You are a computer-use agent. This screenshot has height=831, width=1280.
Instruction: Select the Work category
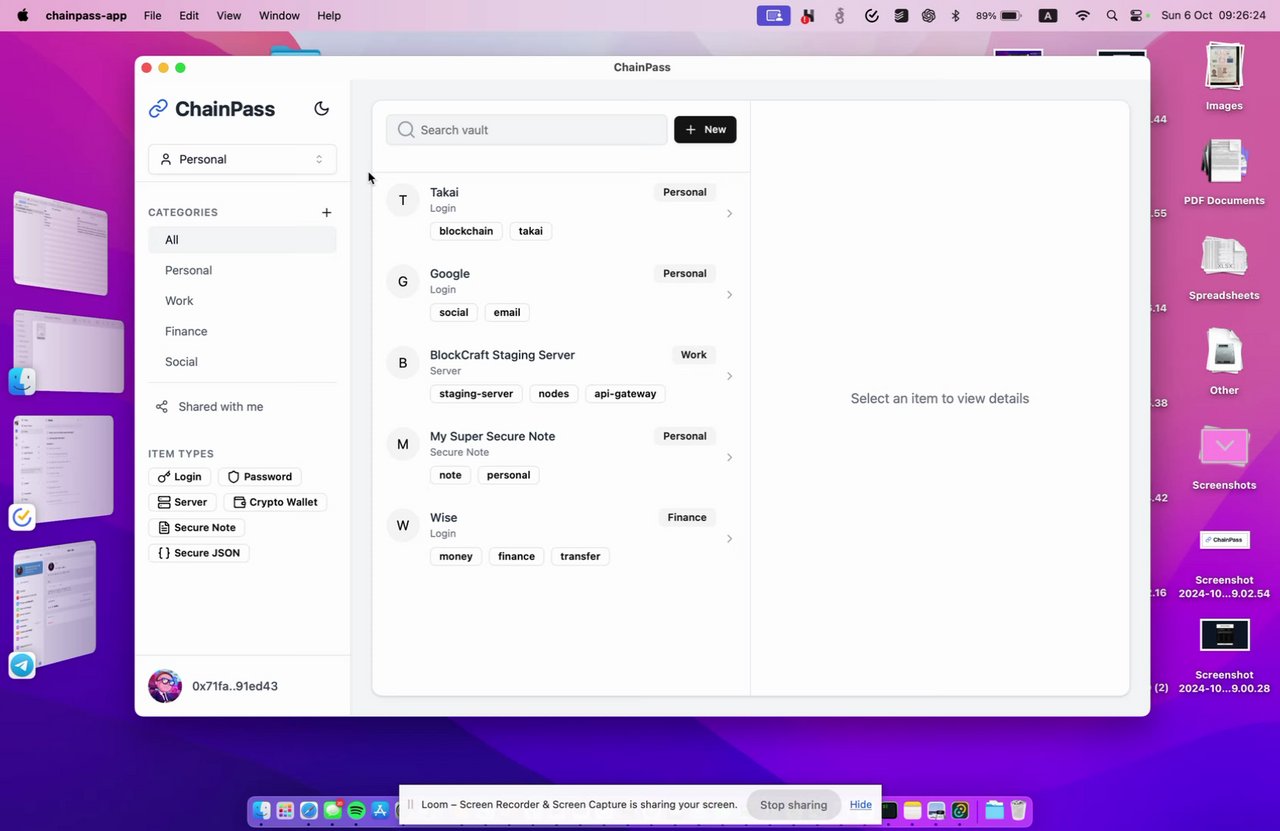[242, 301]
